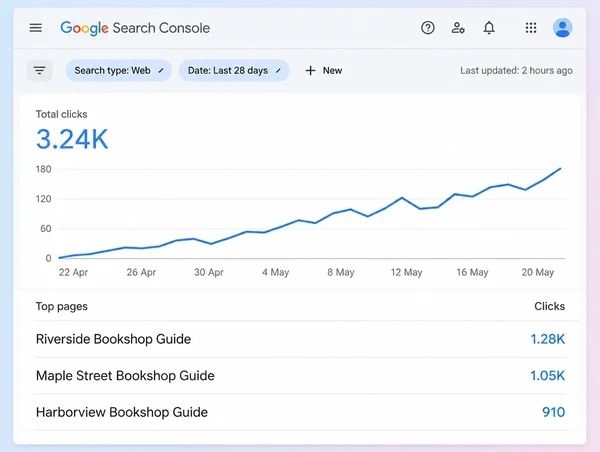Click the 910 clicks value
The image size is (600, 452).
pos(553,412)
